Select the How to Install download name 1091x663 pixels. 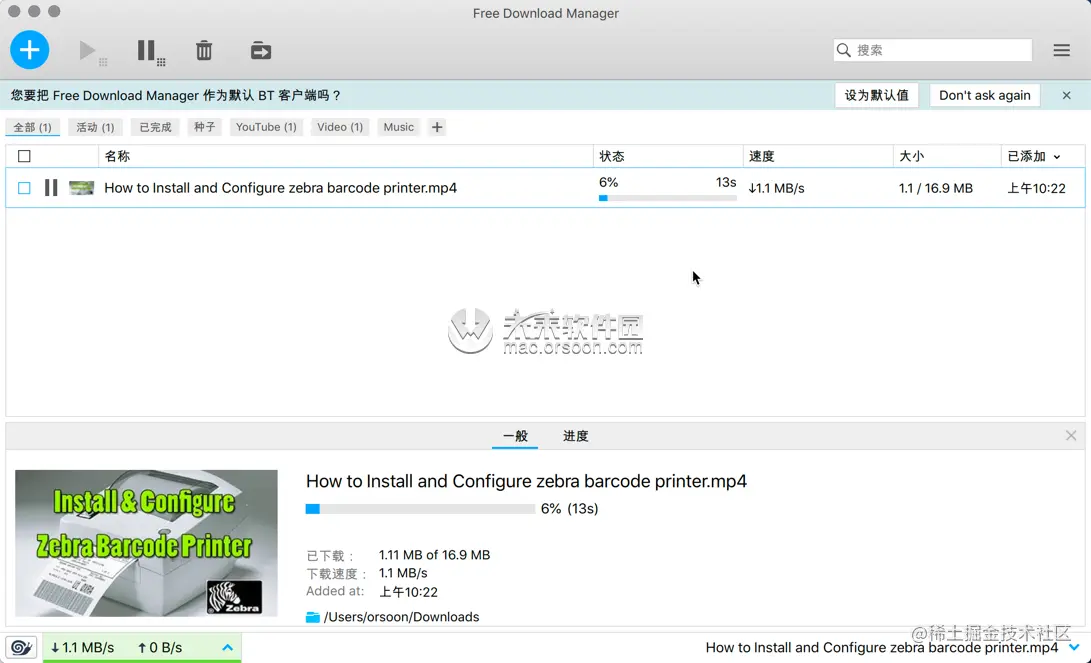[x=280, y=188]
